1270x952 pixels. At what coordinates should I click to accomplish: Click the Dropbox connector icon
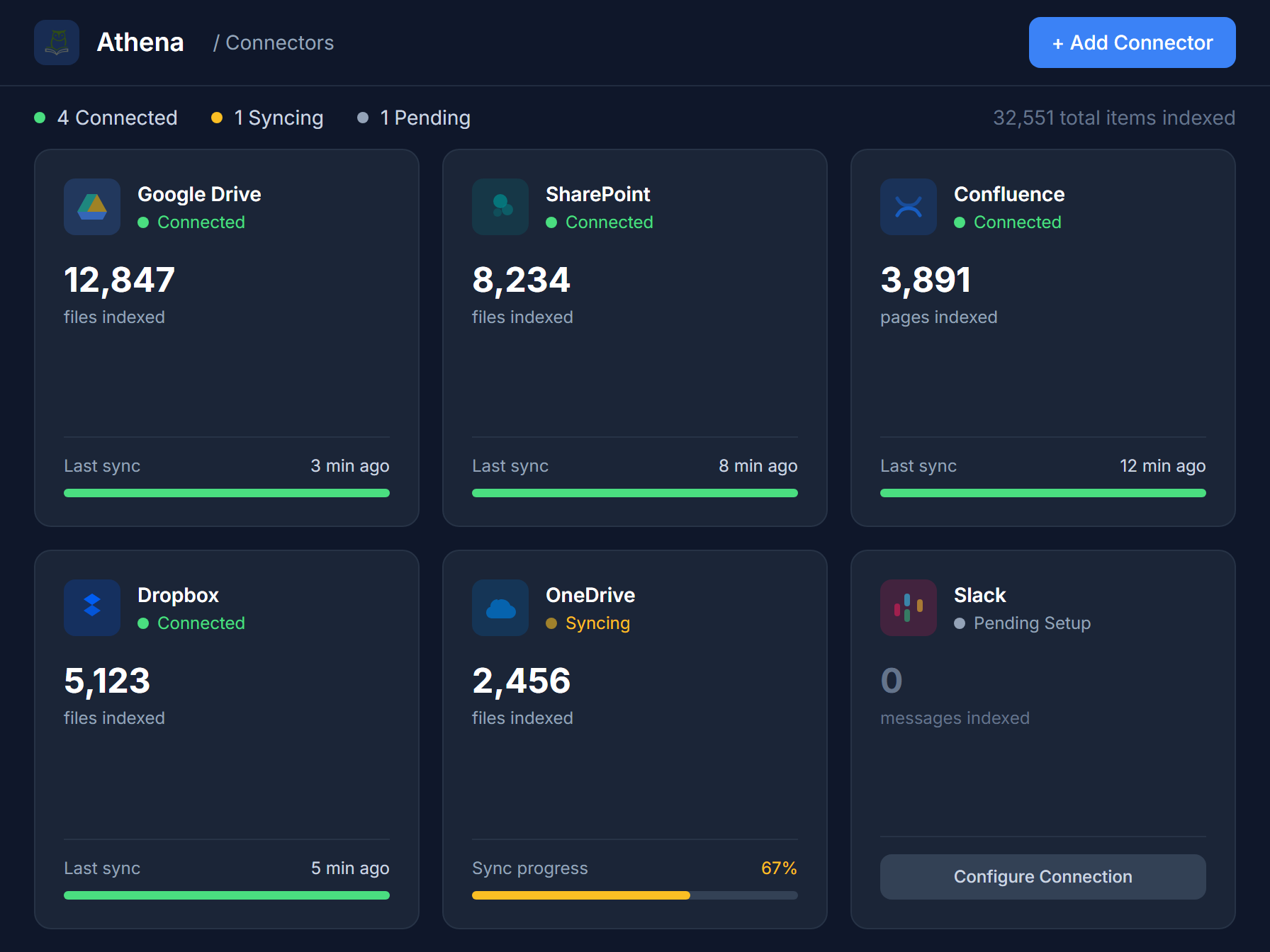click(91, 608)
